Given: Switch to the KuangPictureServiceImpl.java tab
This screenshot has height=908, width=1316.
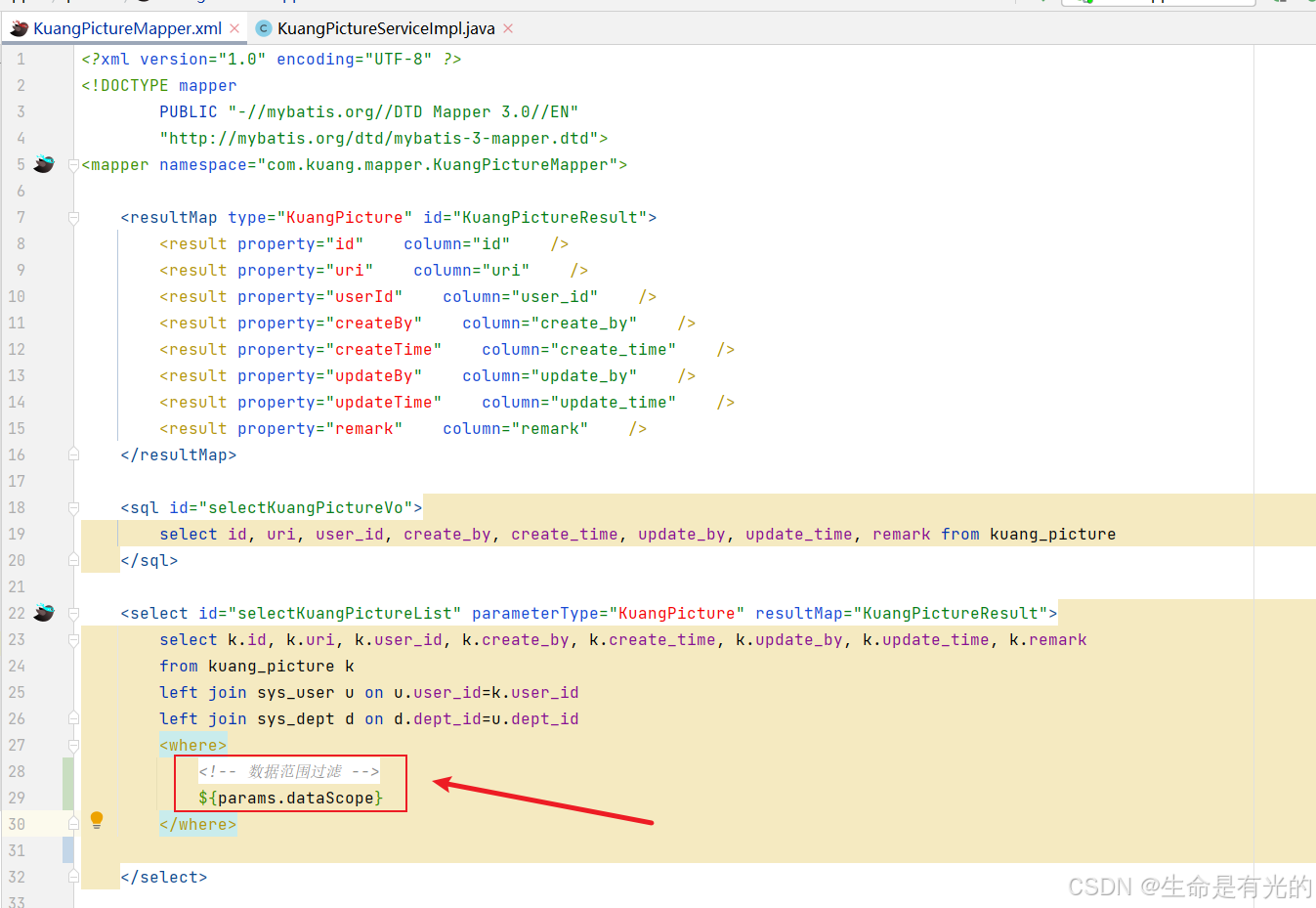Looking at the screenshot, I should pyautogui.click(x=386, y=28).
